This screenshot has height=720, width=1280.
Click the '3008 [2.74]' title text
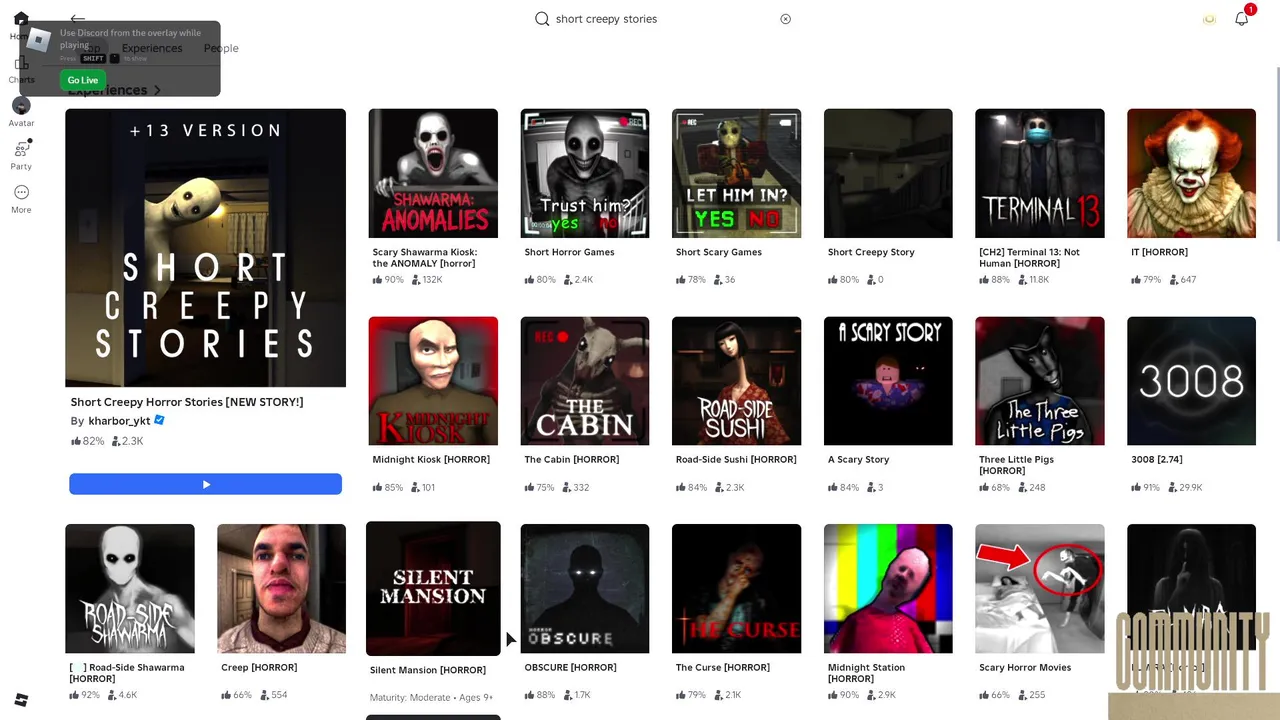pyautogui.click(x=1157, y=460)
